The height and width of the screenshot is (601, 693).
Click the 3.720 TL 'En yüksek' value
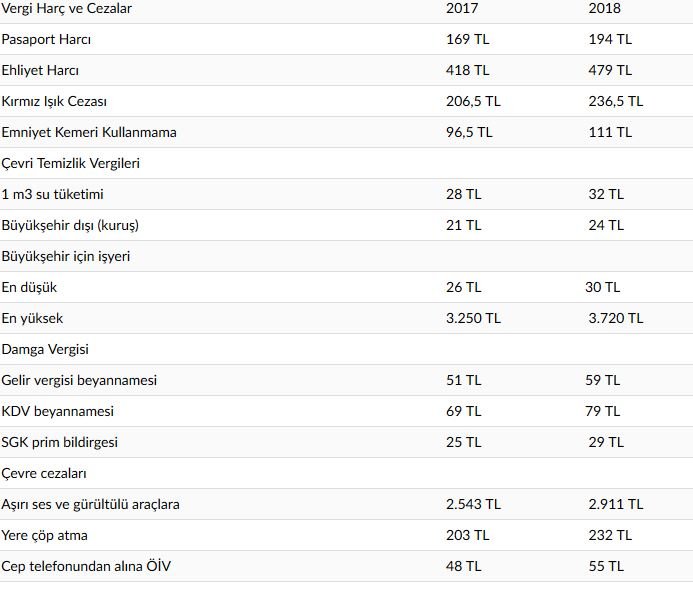(616, 318)
